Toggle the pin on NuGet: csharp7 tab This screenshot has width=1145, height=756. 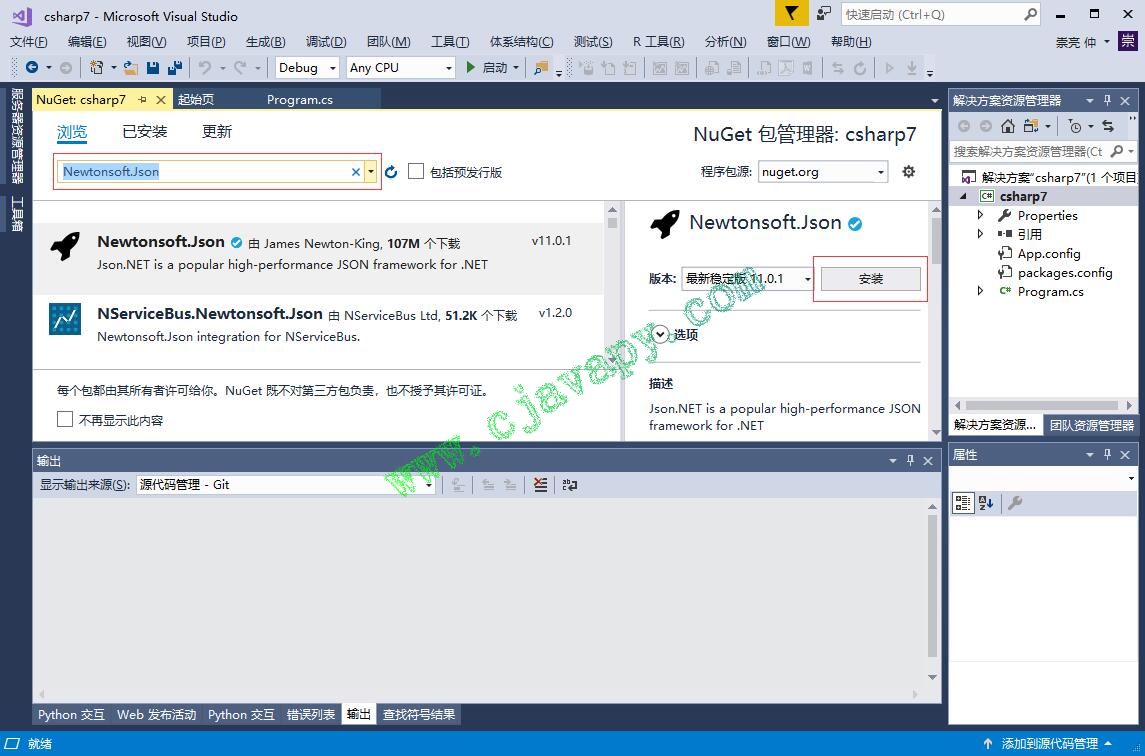142,99
